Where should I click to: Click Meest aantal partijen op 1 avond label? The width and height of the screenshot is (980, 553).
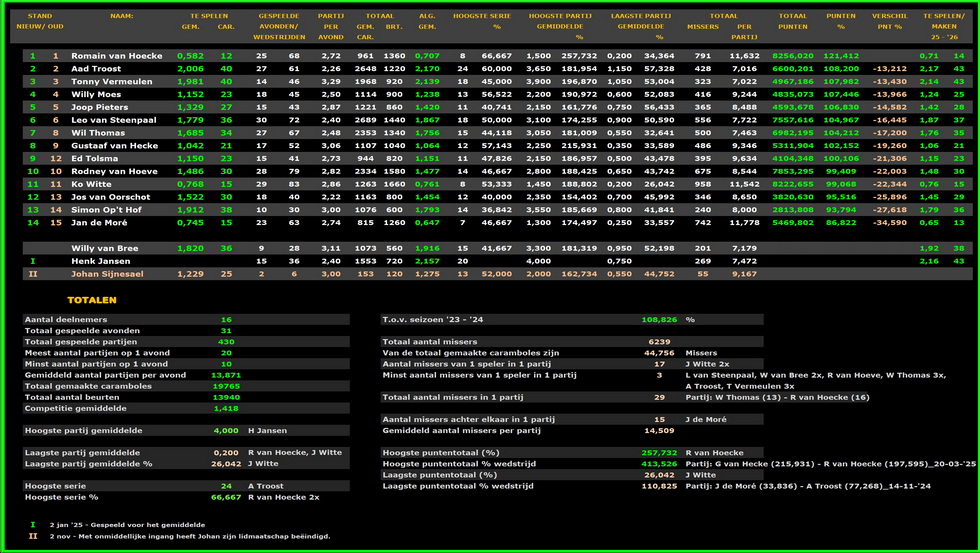tap(96, 353)
